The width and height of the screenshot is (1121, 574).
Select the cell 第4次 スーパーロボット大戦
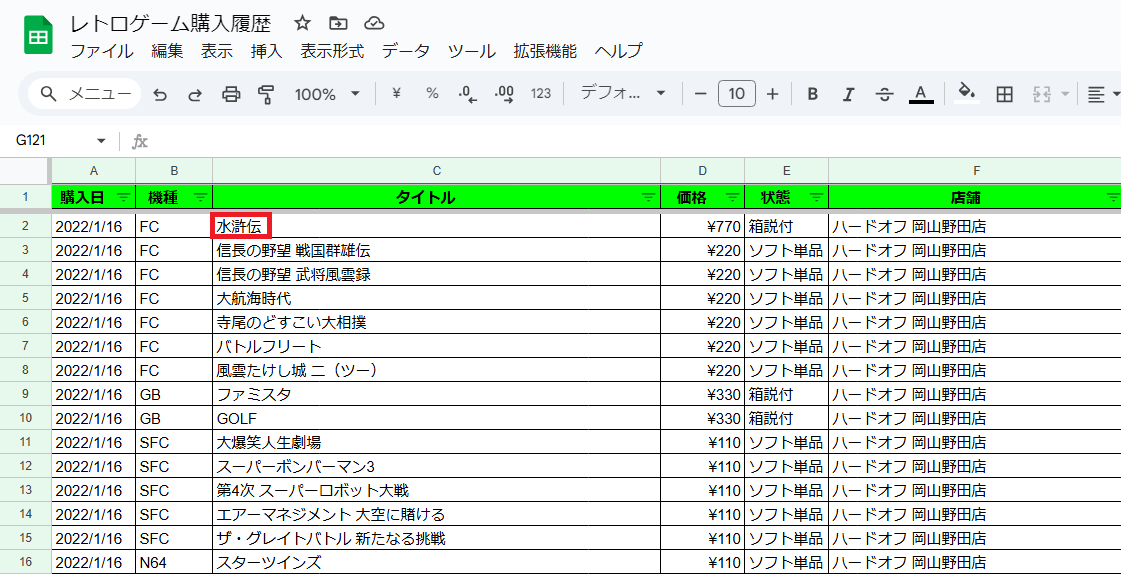coord(436,490)
